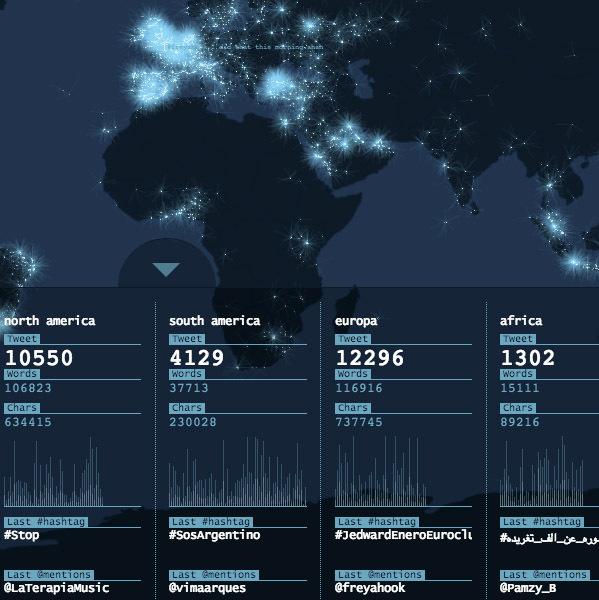Click tweet count 1302 for africa
599x600 pixels.
[x=528, y=358]
